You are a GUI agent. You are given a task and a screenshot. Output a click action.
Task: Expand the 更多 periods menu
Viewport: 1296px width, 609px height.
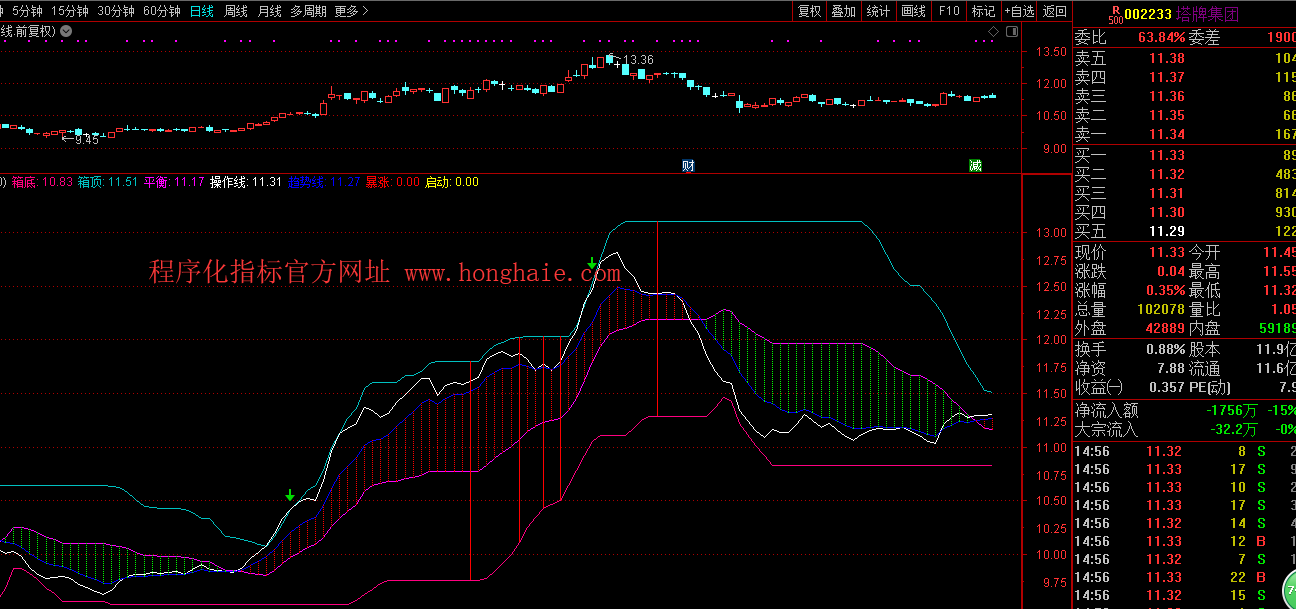tap(351, 11)
